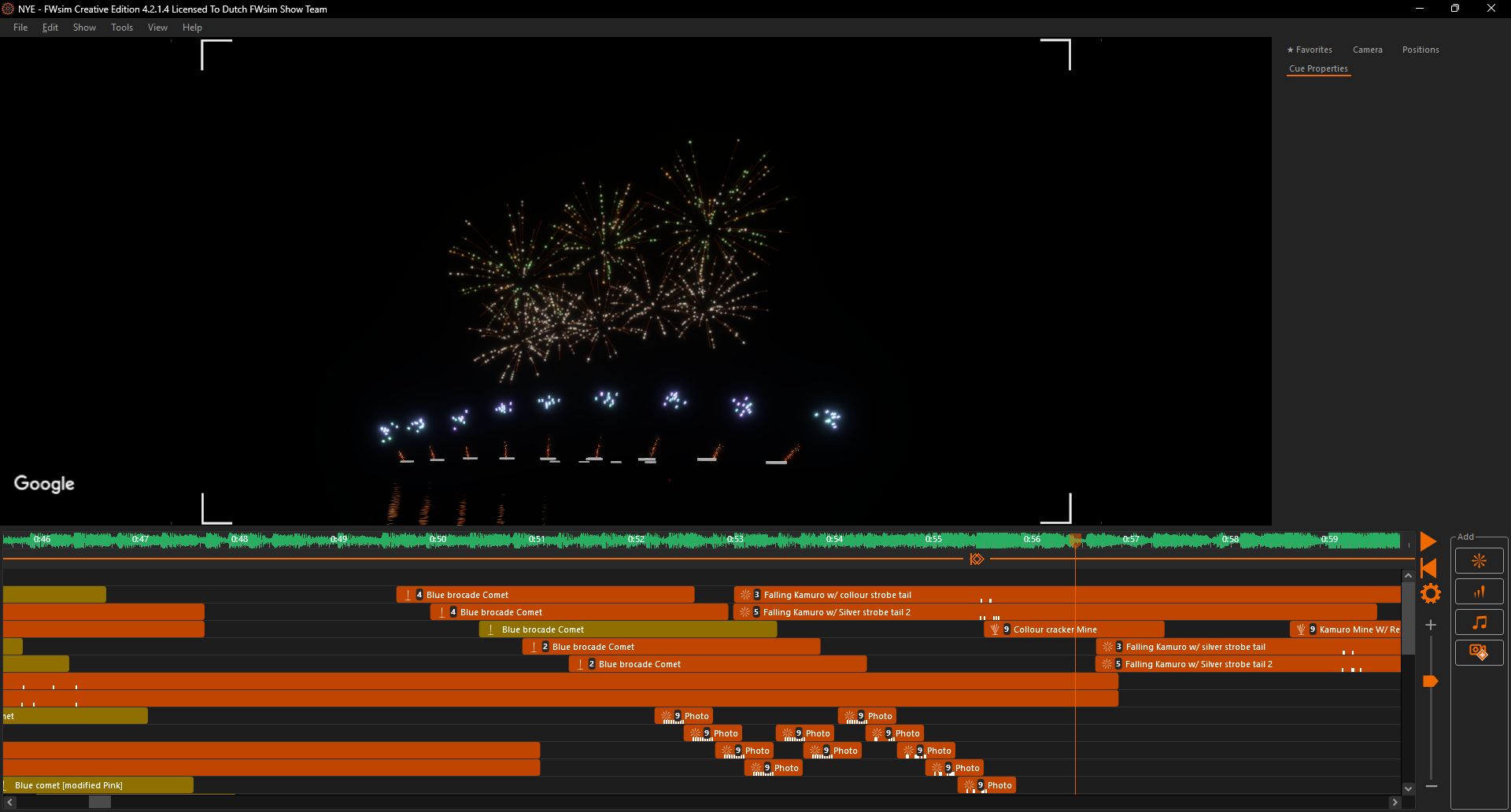This screenshot has width=1511, height=812.
Task: Switch to the Positions tab
Action: click(1420, 50)
